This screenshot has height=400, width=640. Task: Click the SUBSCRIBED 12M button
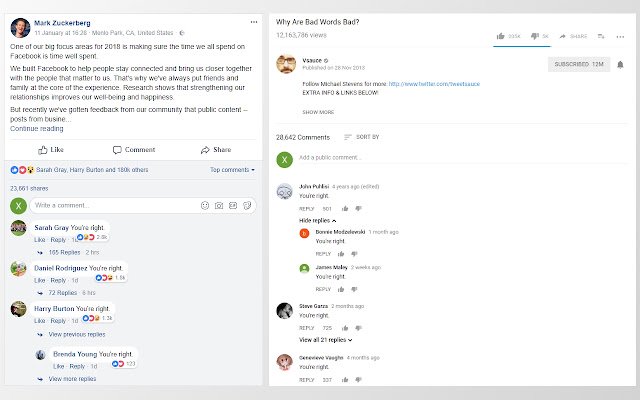pos(579,64)
